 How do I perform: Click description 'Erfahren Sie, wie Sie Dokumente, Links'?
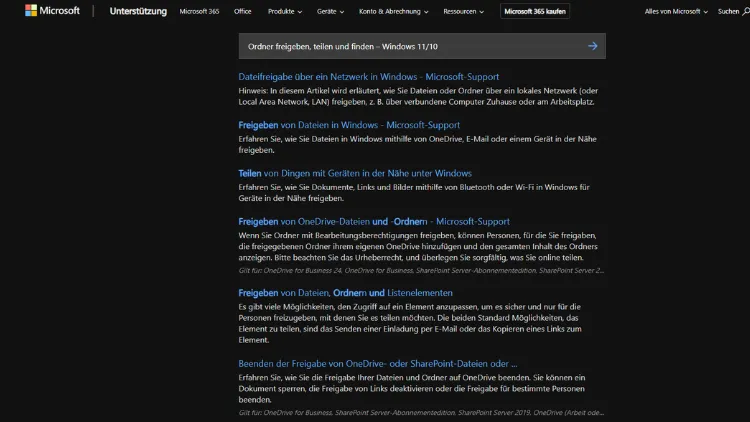[x=414, y=193]
